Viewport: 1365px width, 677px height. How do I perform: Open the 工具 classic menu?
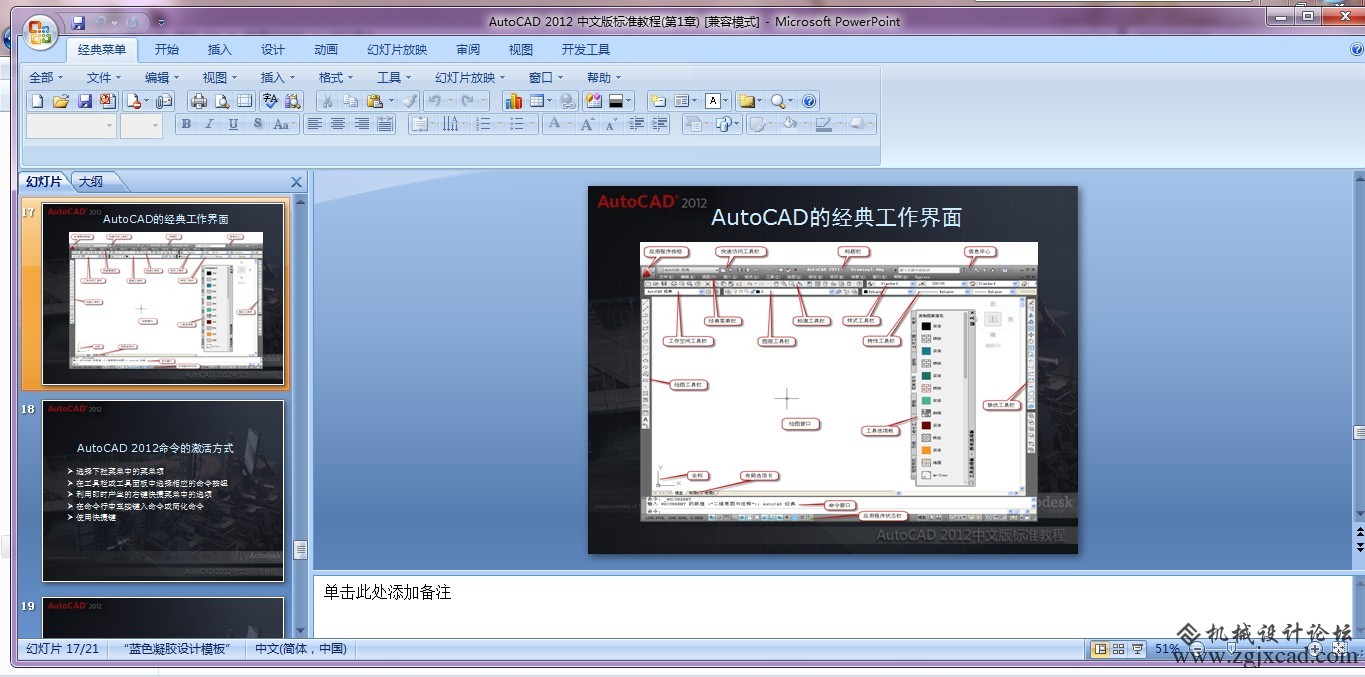point(394,77)
